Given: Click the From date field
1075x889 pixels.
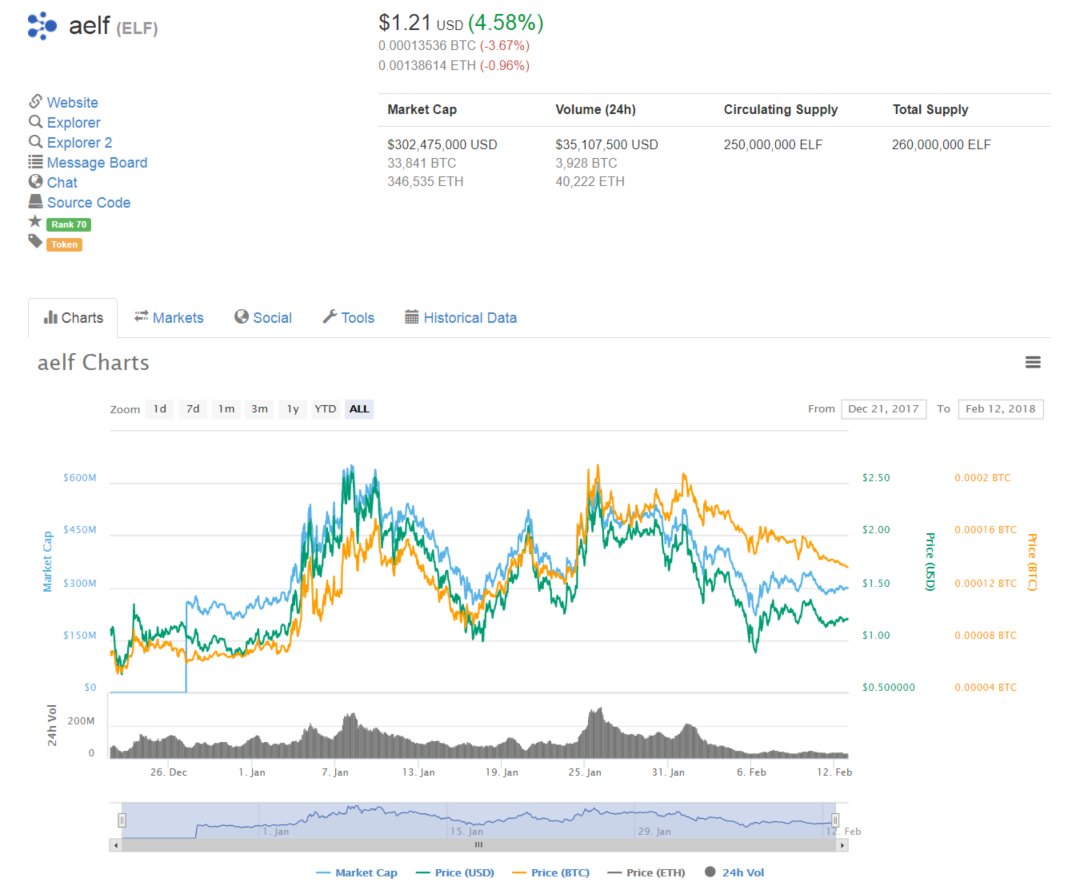Looking at the screenshot, I should pos(883,409).
